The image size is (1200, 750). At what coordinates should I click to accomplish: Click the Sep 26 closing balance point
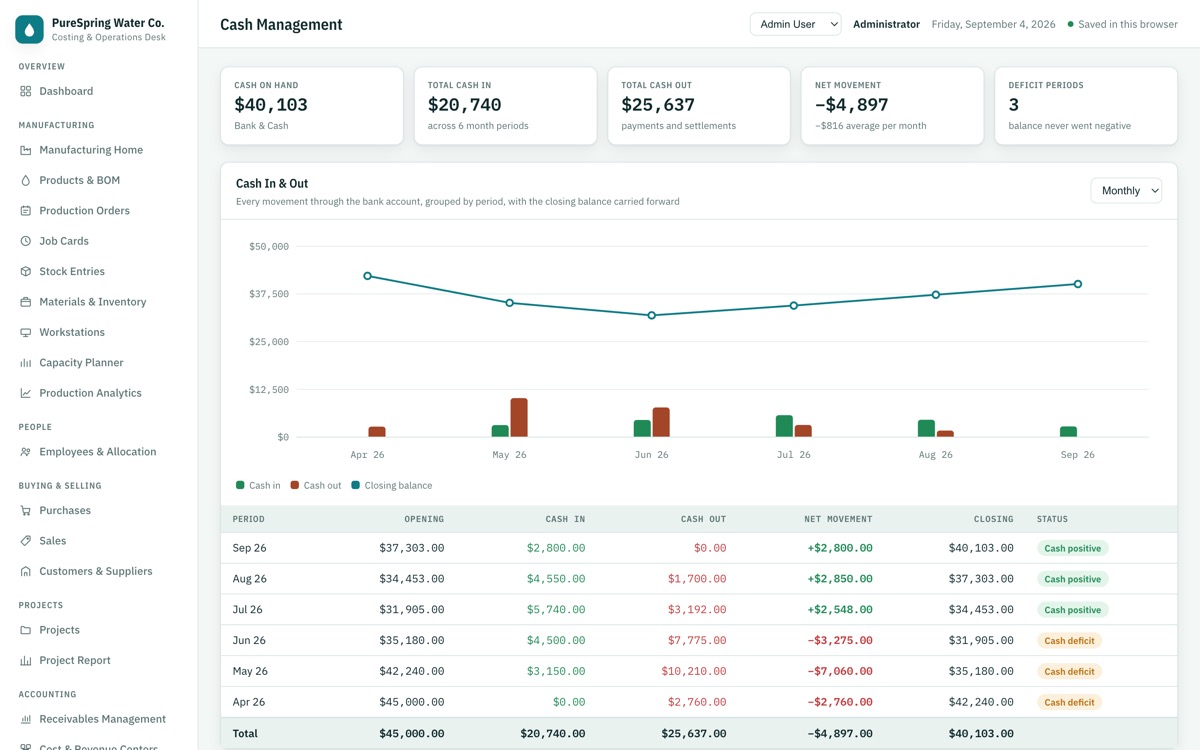click(1077, 284)
